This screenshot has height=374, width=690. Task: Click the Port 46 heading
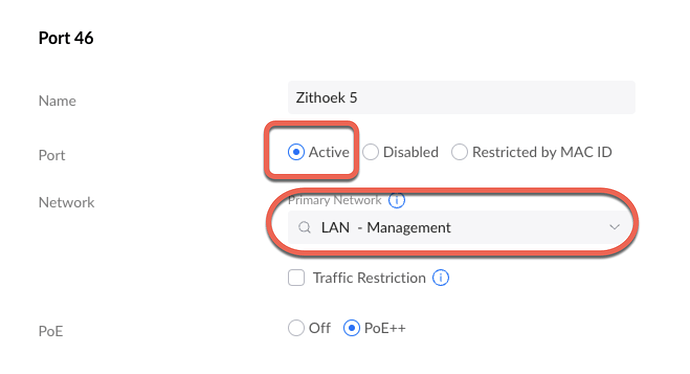[66, 38]
